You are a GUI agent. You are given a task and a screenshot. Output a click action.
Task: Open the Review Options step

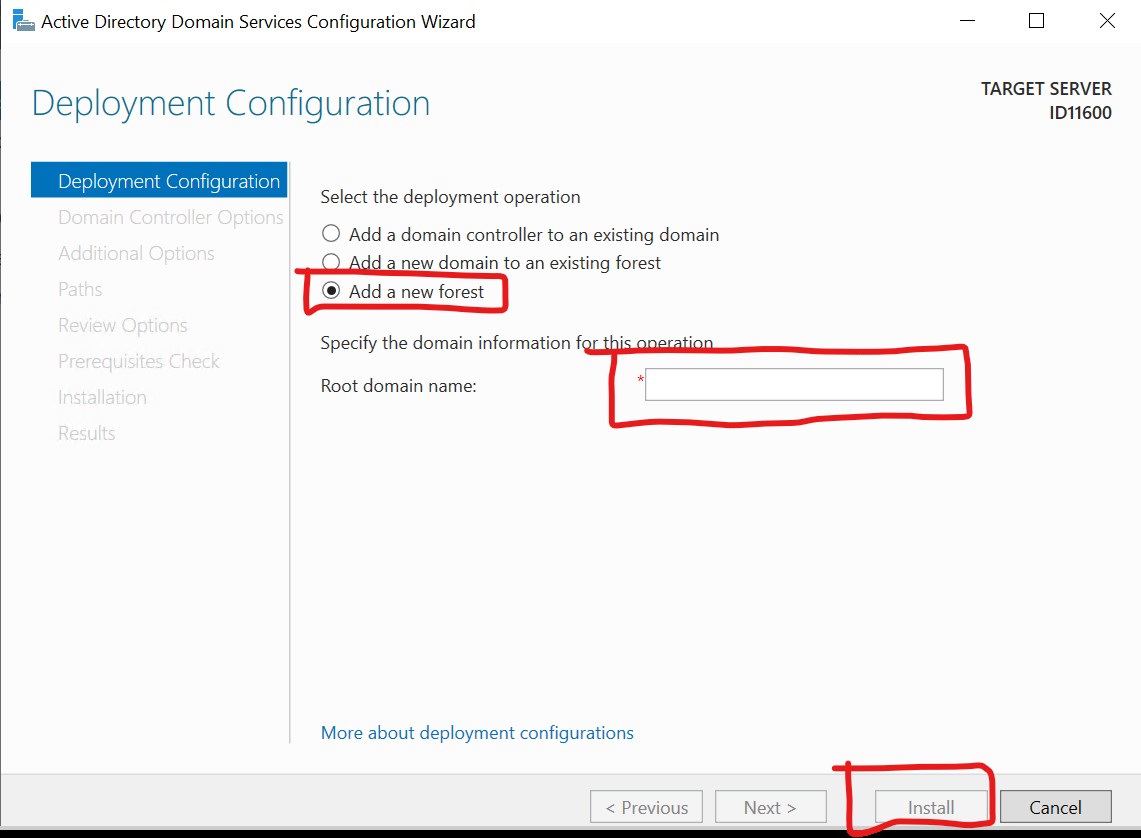tap(122, 325)
